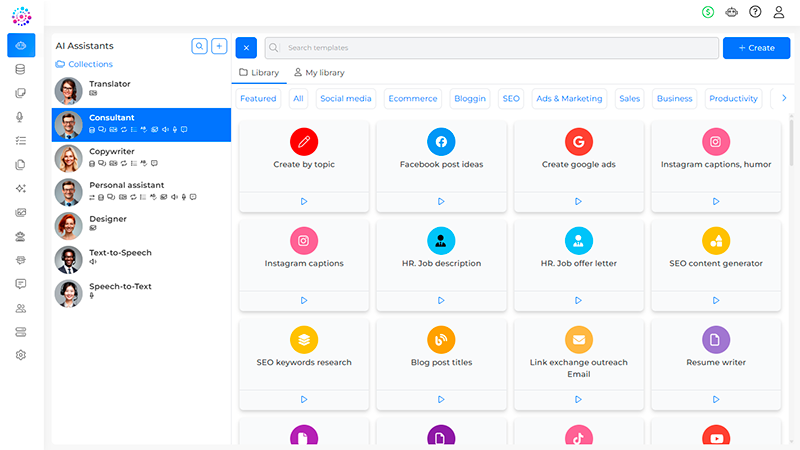
Task: Close the templates panel with X button
Action: (246, 47)
